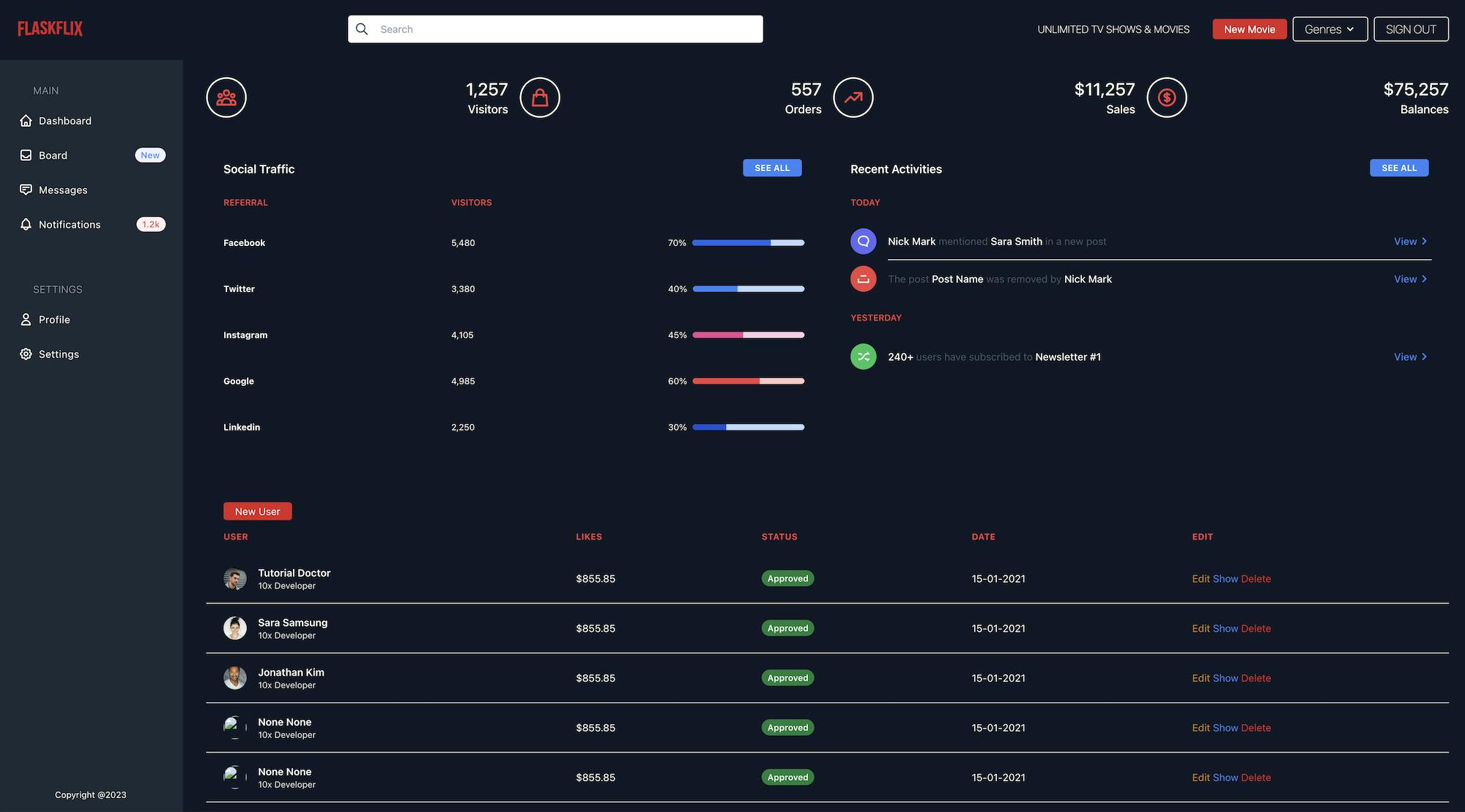The width and height of the screenshot is (1465, 812).
Task: Click the SIGN OUT button
Action: point(1411,29)
